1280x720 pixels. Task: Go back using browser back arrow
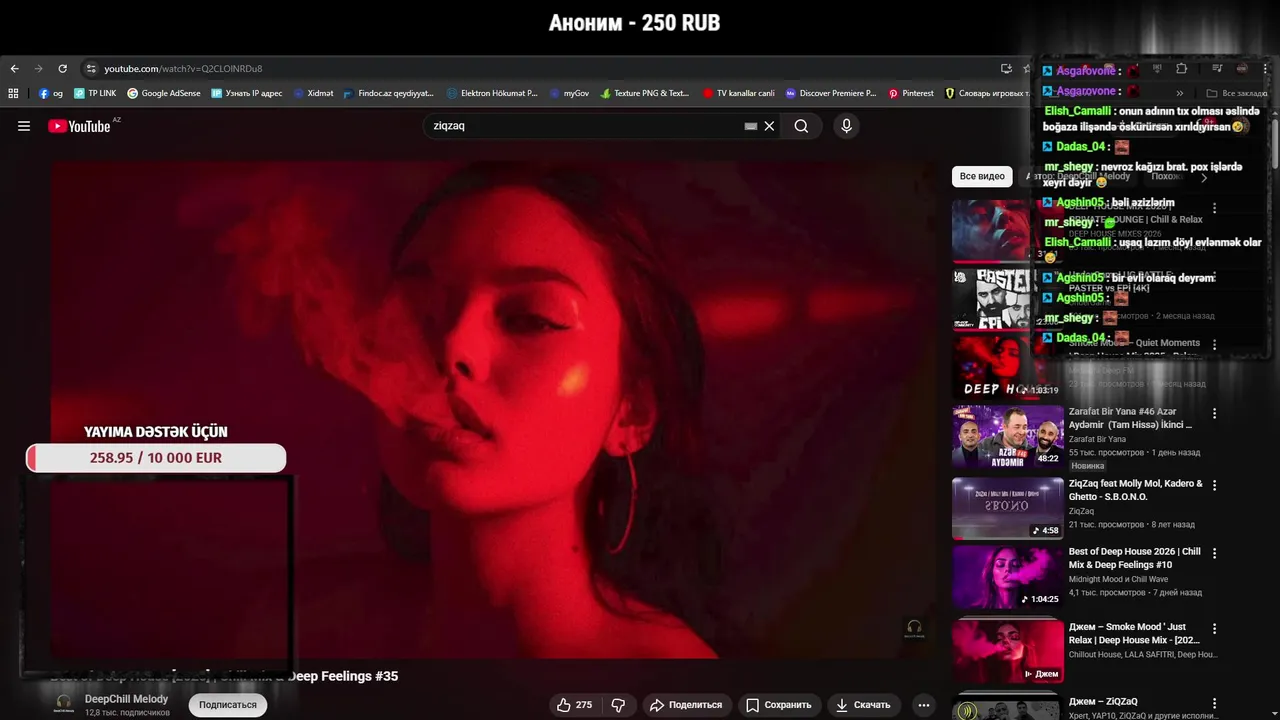pyautogui.click(x=14, y=69)
